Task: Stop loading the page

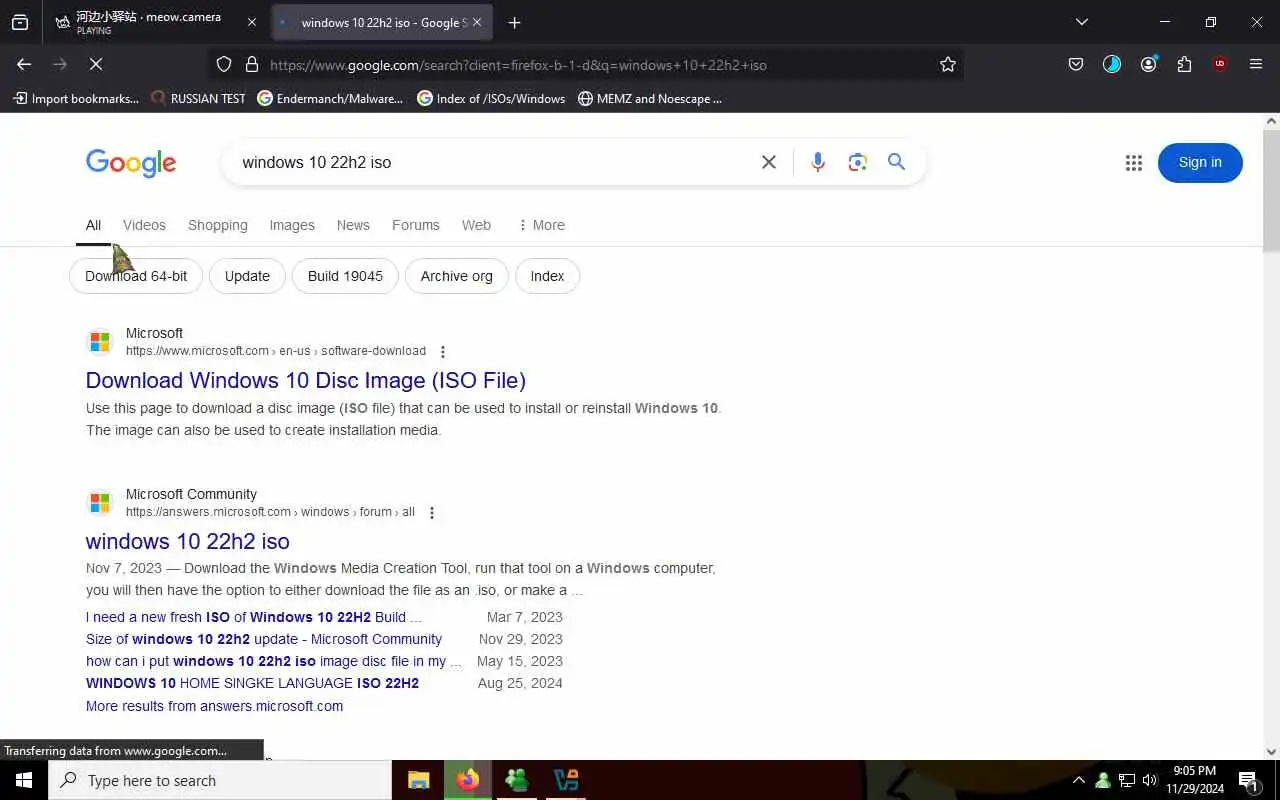Action: 96,64
